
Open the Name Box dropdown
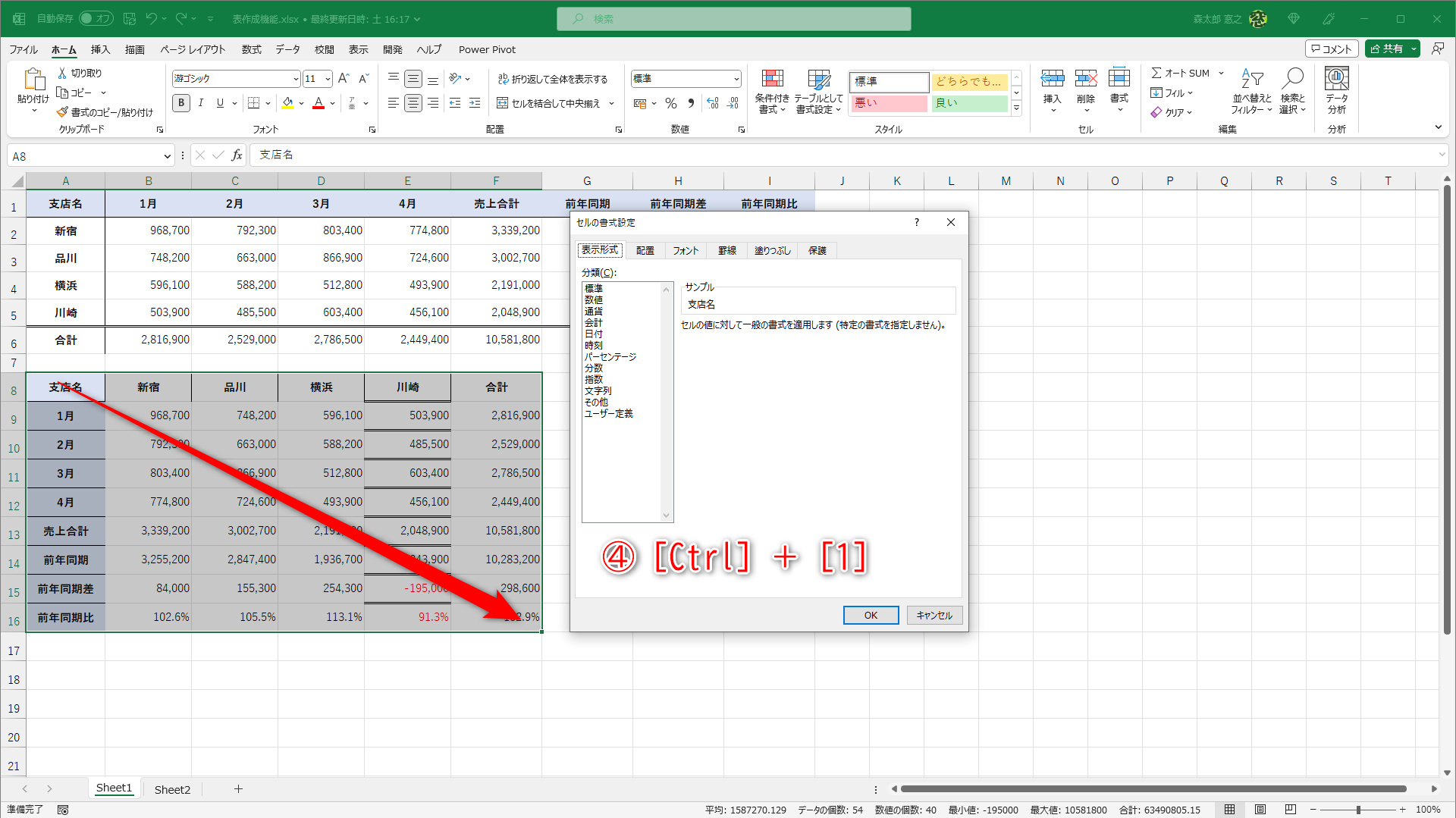tap(168, 156)
